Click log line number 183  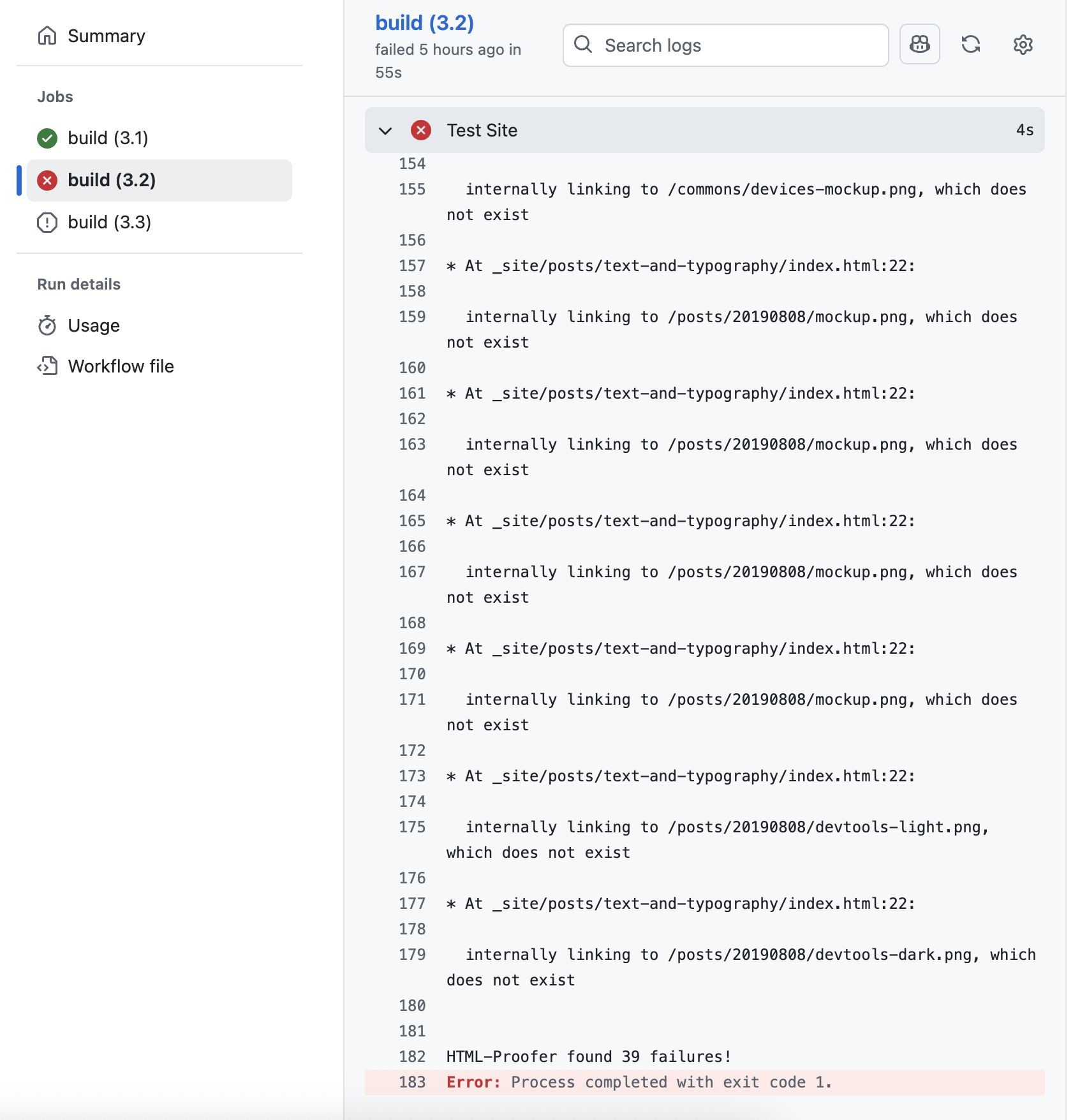click(412, 1082)
